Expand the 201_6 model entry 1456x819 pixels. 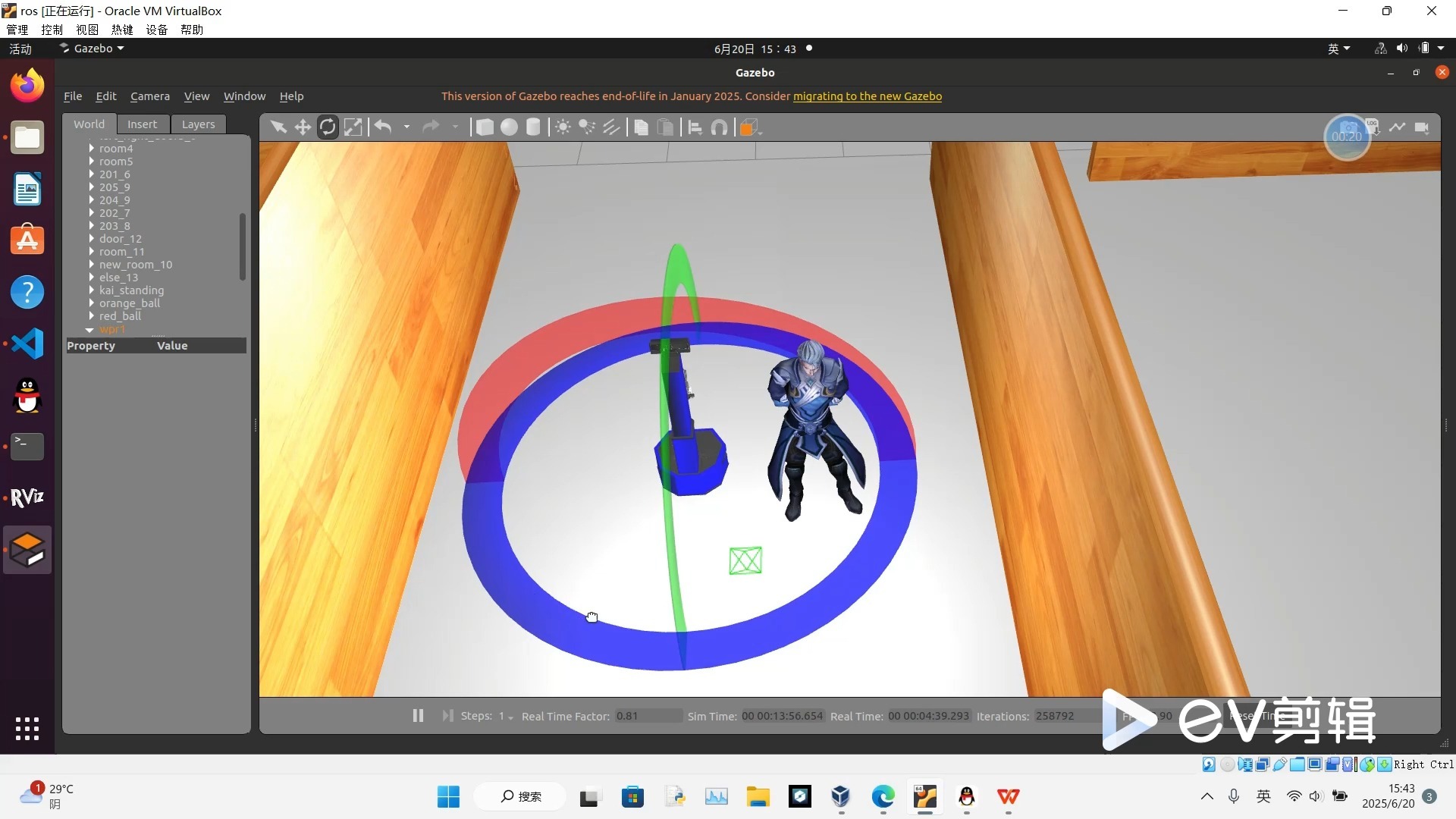92,174
